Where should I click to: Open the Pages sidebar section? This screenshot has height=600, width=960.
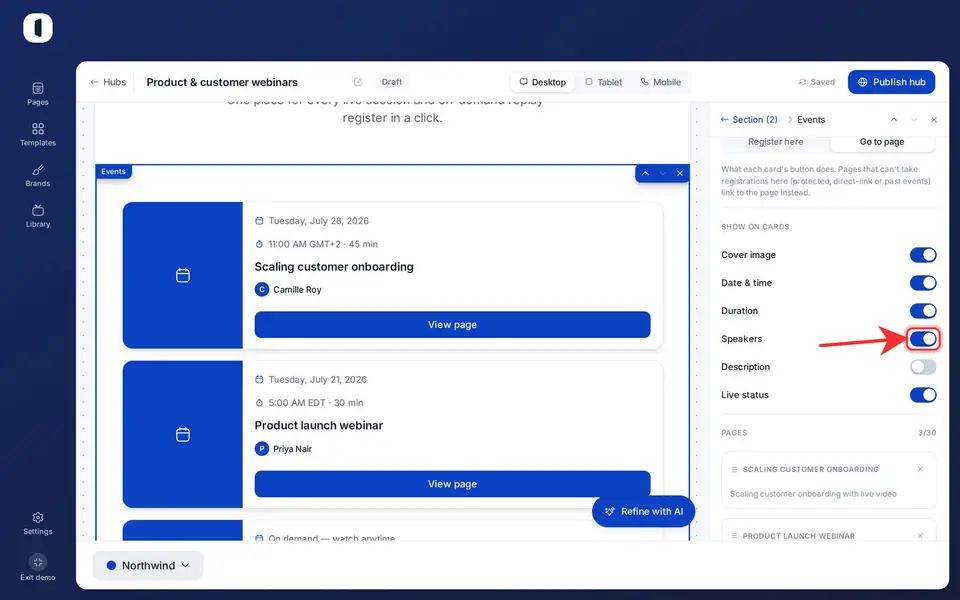point(37,94)
